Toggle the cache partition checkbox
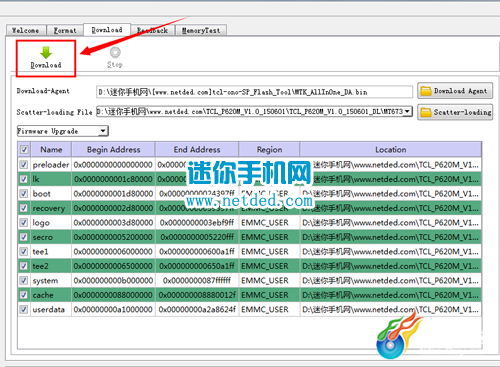The image size is (500, 367). (x=24, y=295)
